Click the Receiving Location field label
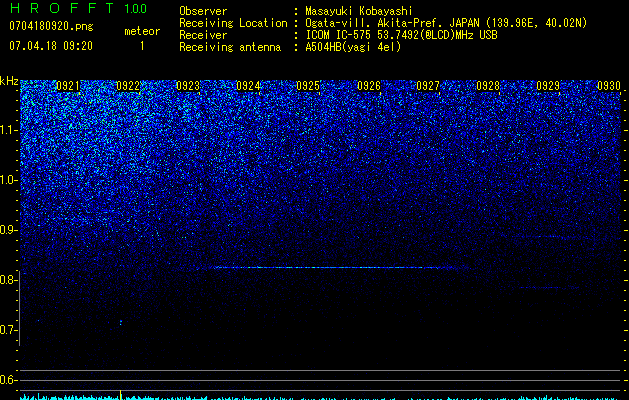Viewport: 629px width, 400px height. [233, 23]
